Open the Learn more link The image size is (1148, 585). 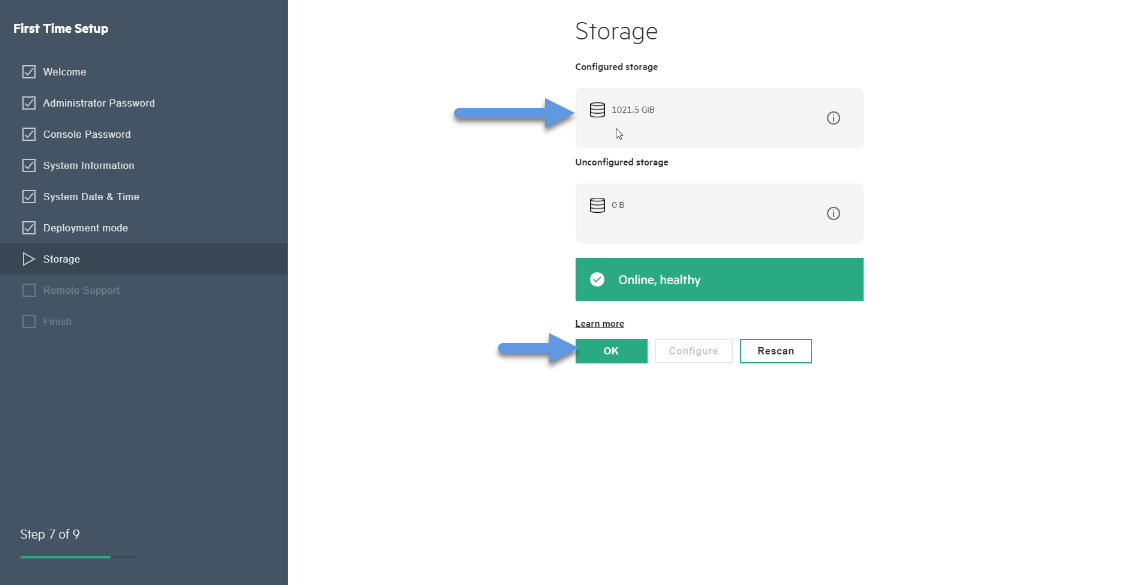tap(600, 324)
